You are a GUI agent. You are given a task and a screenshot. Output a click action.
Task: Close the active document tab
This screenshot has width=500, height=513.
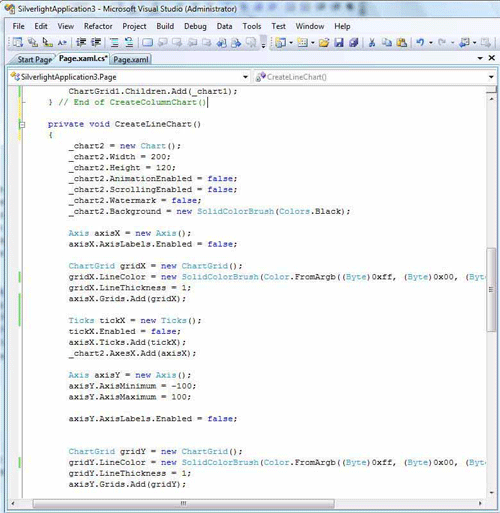pyautogui.click(x=491, y=58)
